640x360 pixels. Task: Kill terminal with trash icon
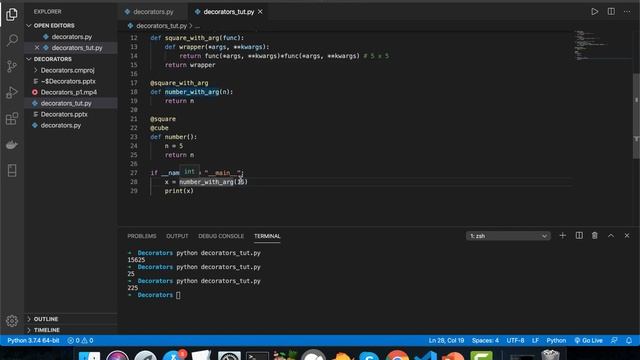[x=595, y=236]
